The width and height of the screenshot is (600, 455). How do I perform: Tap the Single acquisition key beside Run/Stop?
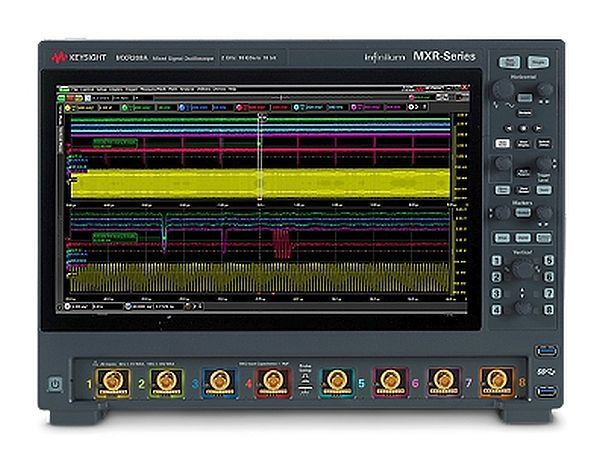(538, 62)
